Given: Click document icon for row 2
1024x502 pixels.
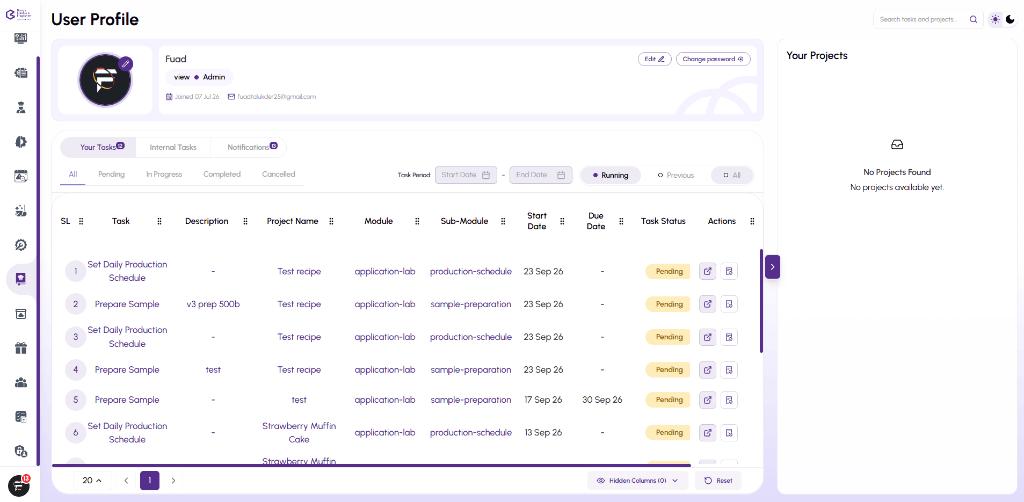Looking at the screenshot, I should point(729,304).
